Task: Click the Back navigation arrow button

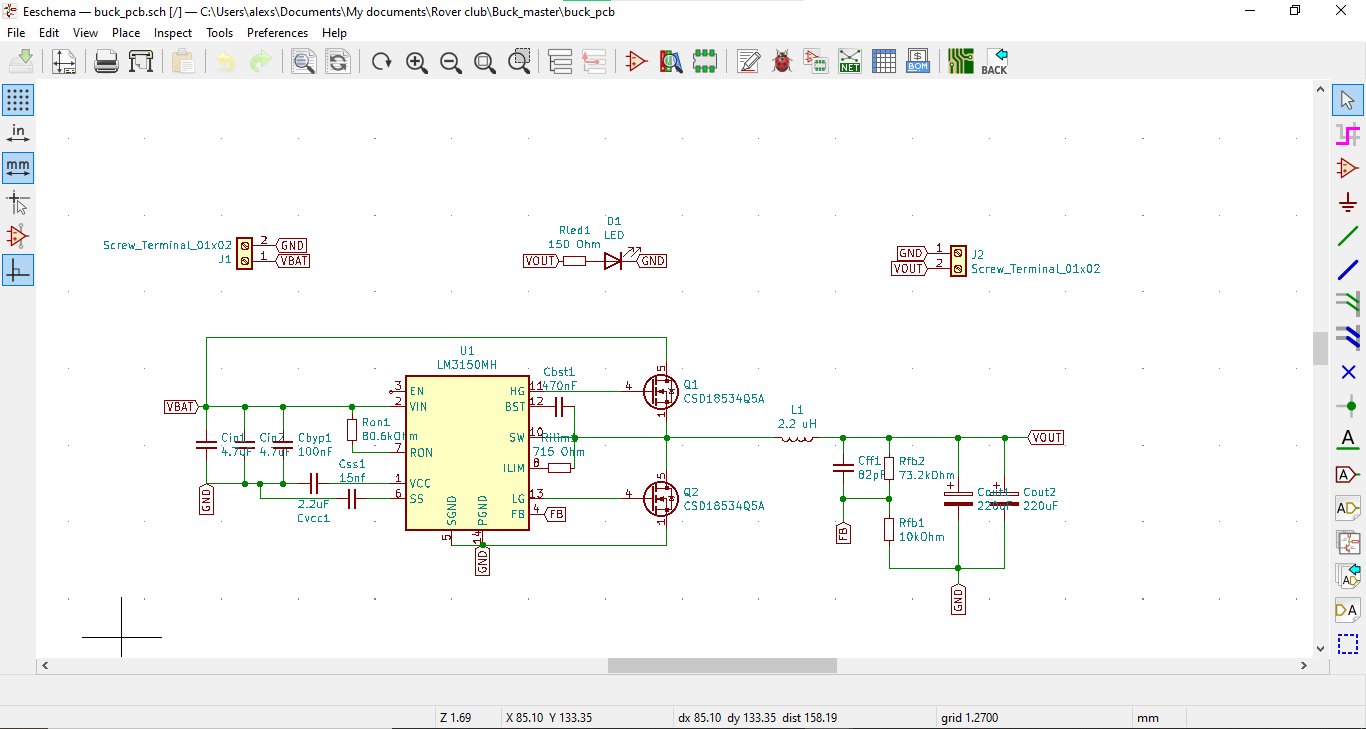Action: [996, 61]
